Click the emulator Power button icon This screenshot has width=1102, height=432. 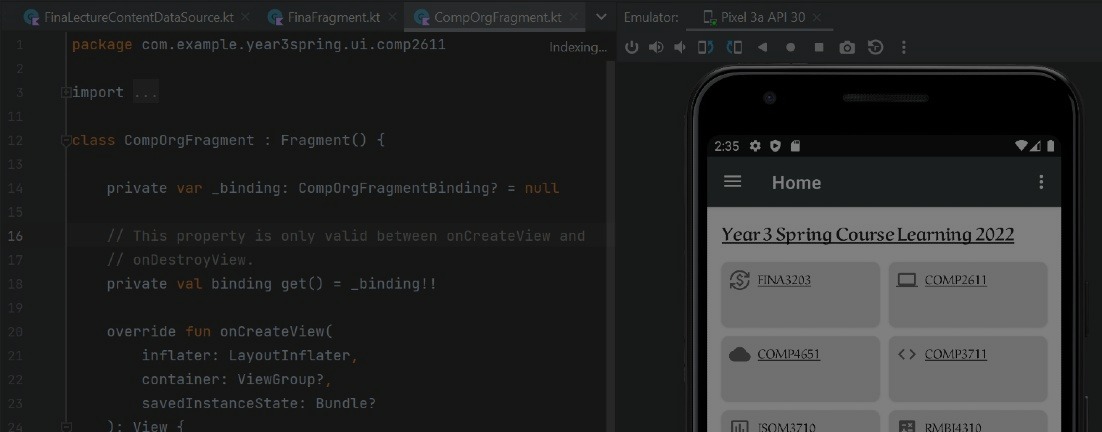coord(632,47)
